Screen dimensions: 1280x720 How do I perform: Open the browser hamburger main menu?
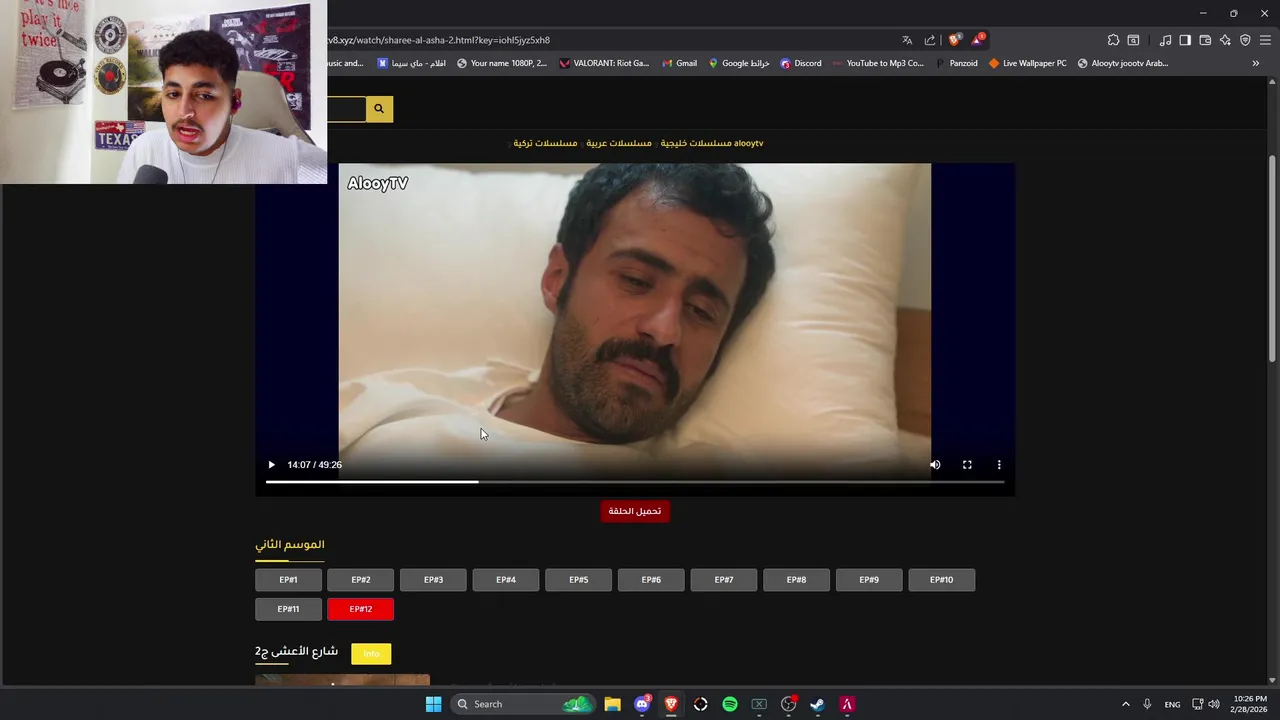click(x=1265, y=40)
